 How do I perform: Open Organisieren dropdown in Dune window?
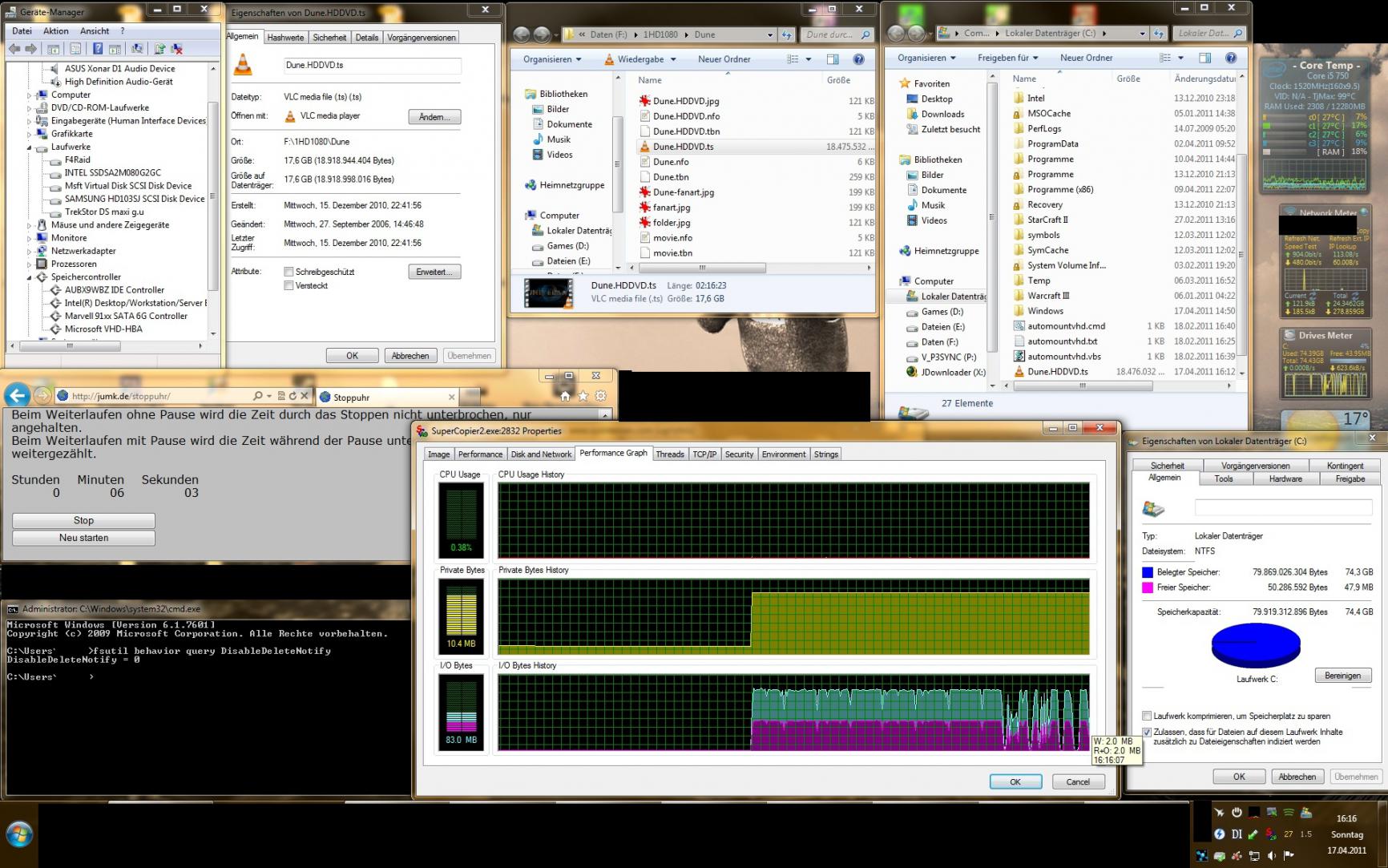(551, 59)
